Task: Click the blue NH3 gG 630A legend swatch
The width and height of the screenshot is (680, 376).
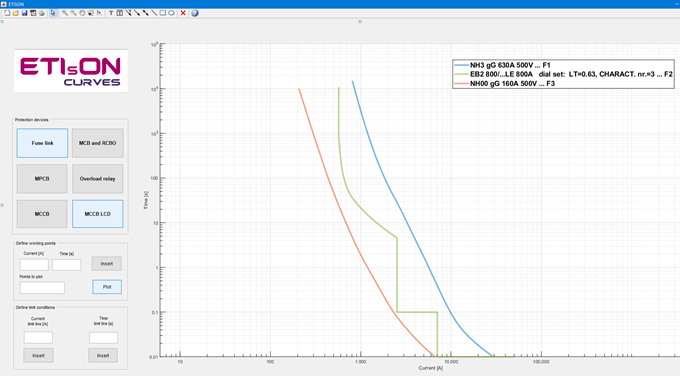Action: [461, 65]
